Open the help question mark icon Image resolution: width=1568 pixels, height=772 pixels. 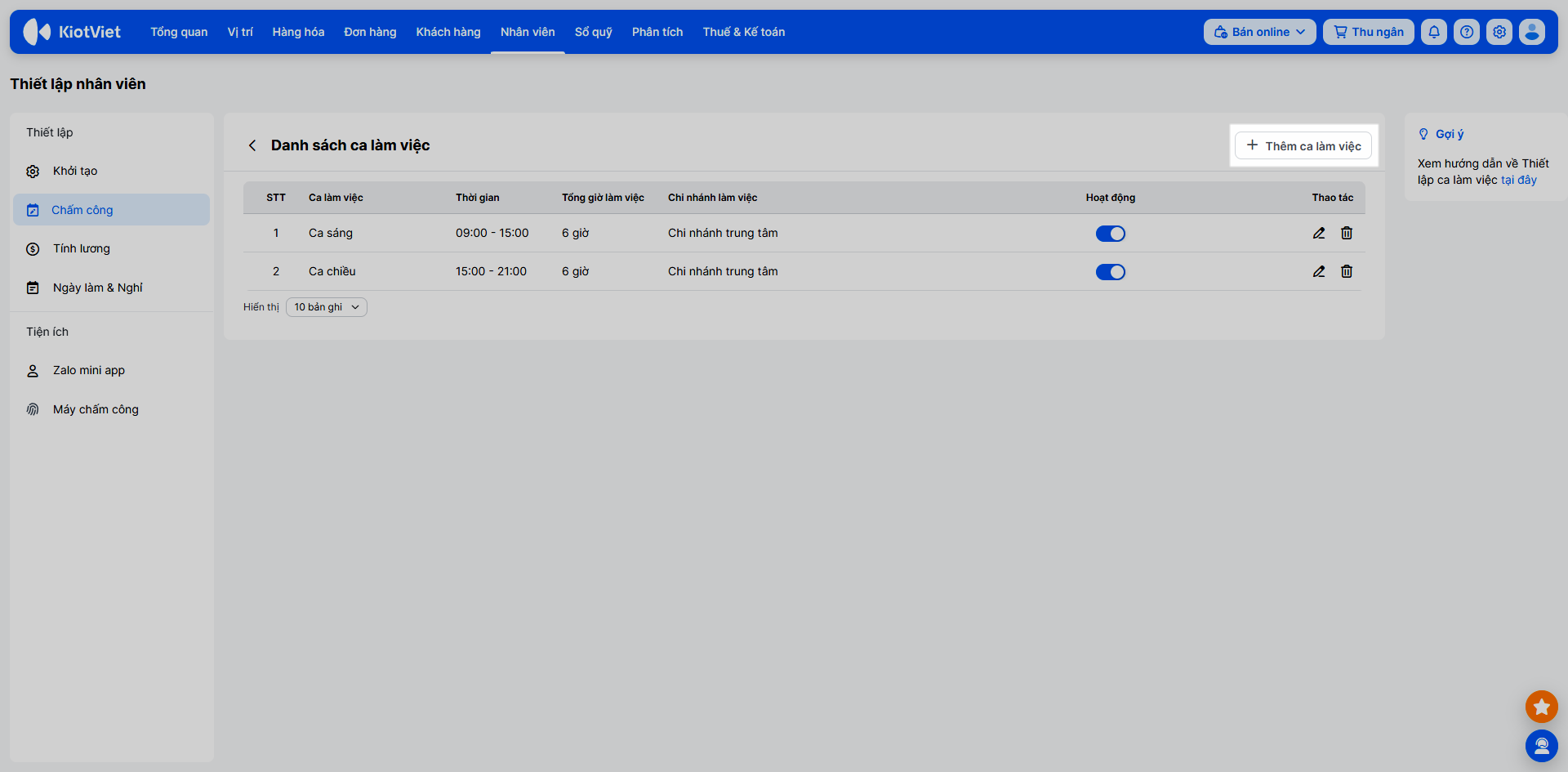click(x=1467, y=32)
